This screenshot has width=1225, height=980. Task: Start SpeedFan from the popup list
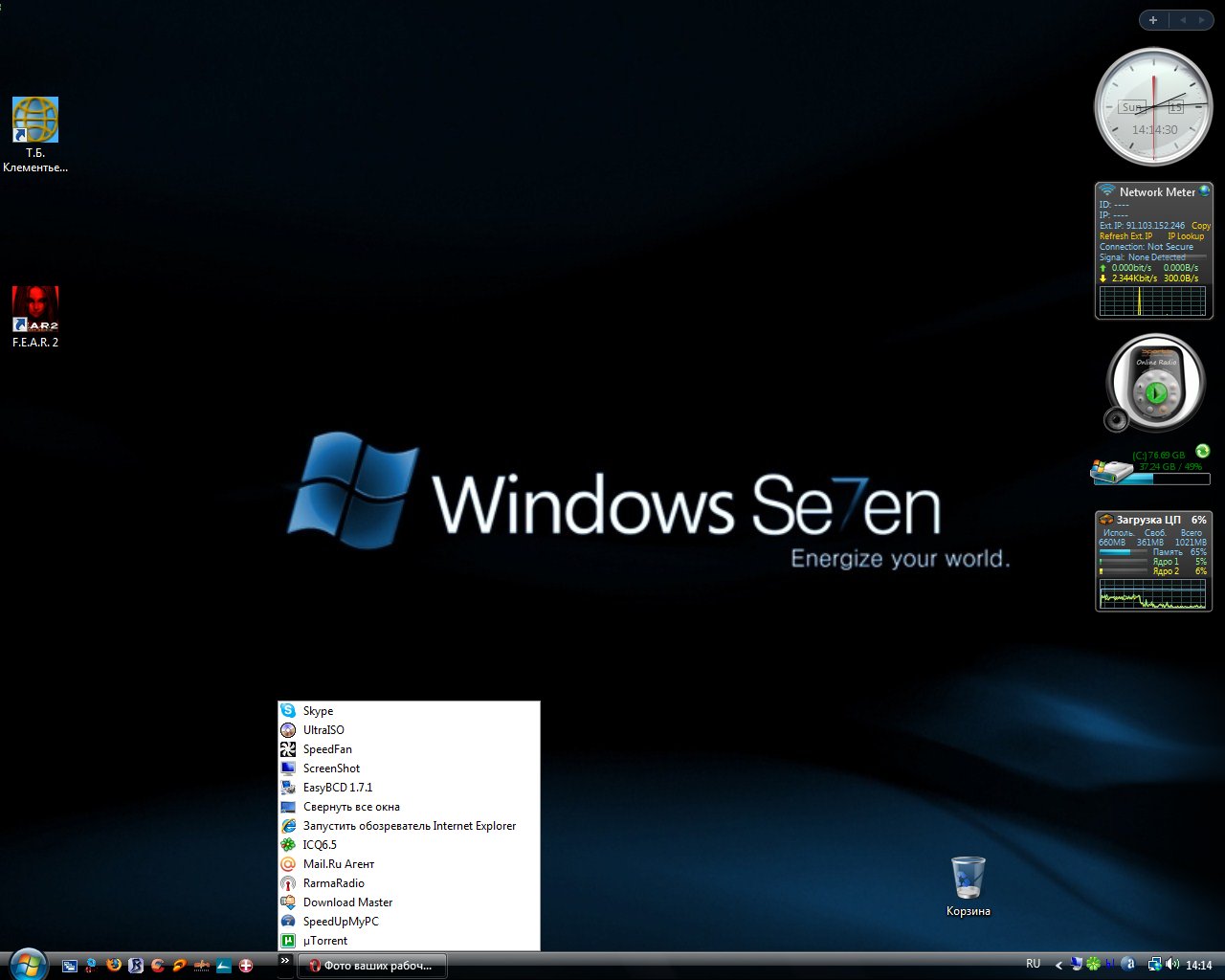click(409, 749)
